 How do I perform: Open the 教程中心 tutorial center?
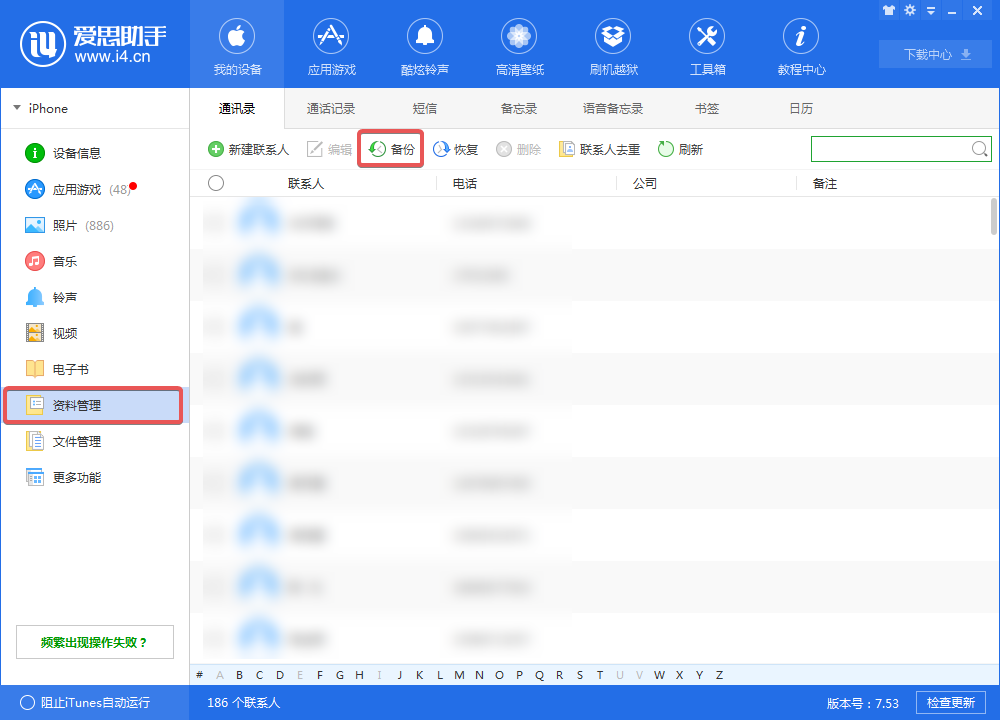(801, 45)
